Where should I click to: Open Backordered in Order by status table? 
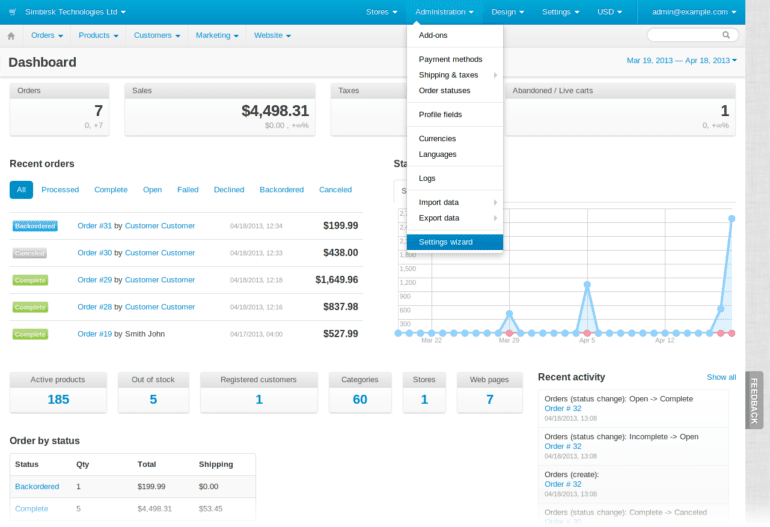coord(37,487)
